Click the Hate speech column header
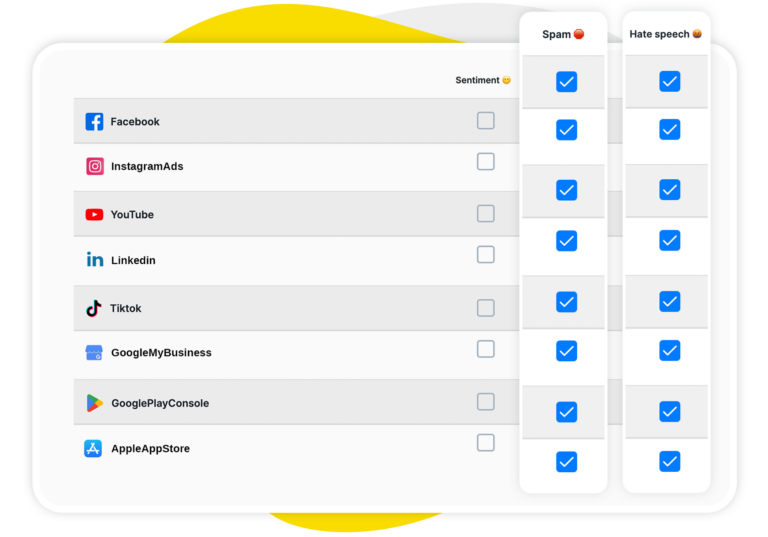The image size is (768, 537). pyautogui.click(x=665, y=34)
